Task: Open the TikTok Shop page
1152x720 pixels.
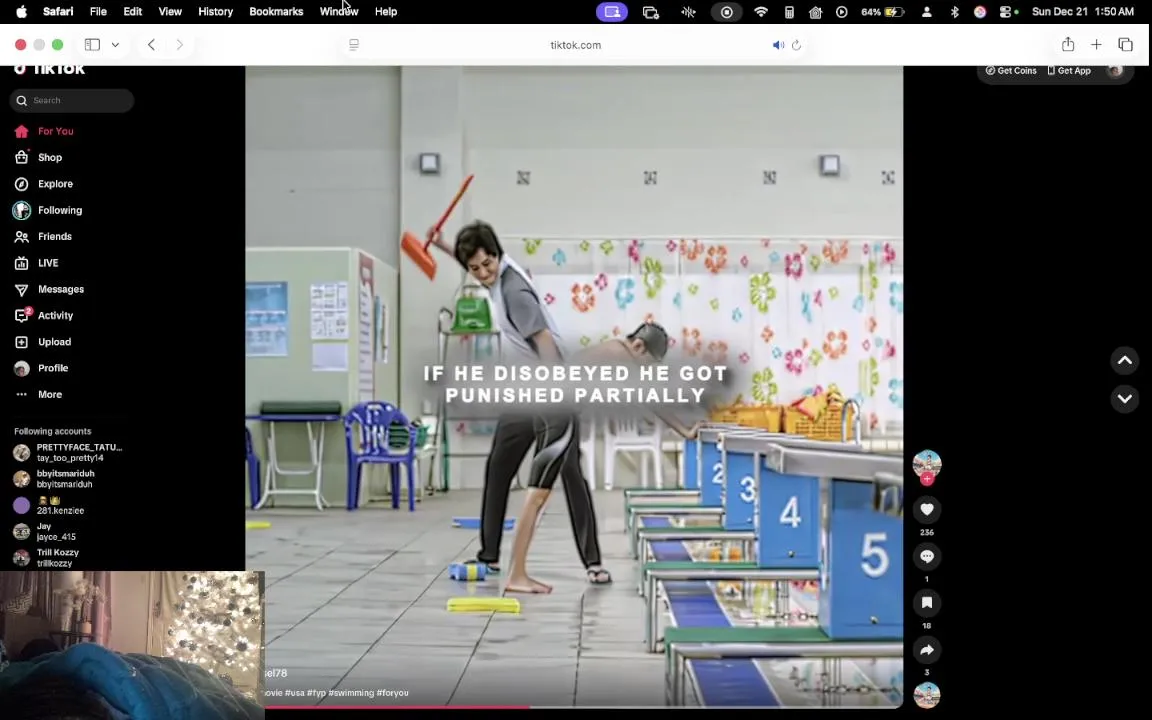Action: click(x=38, y=158)
